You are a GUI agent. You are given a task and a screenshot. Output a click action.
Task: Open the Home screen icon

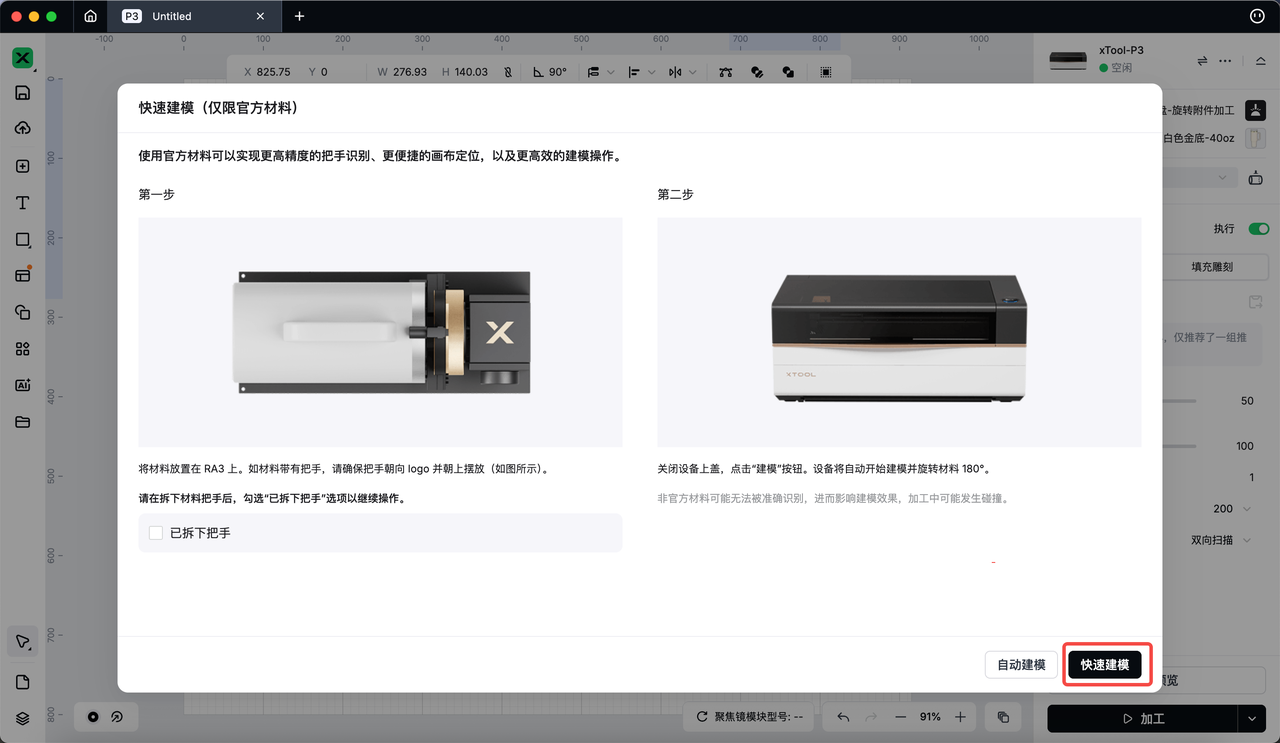tap(91, 16)
